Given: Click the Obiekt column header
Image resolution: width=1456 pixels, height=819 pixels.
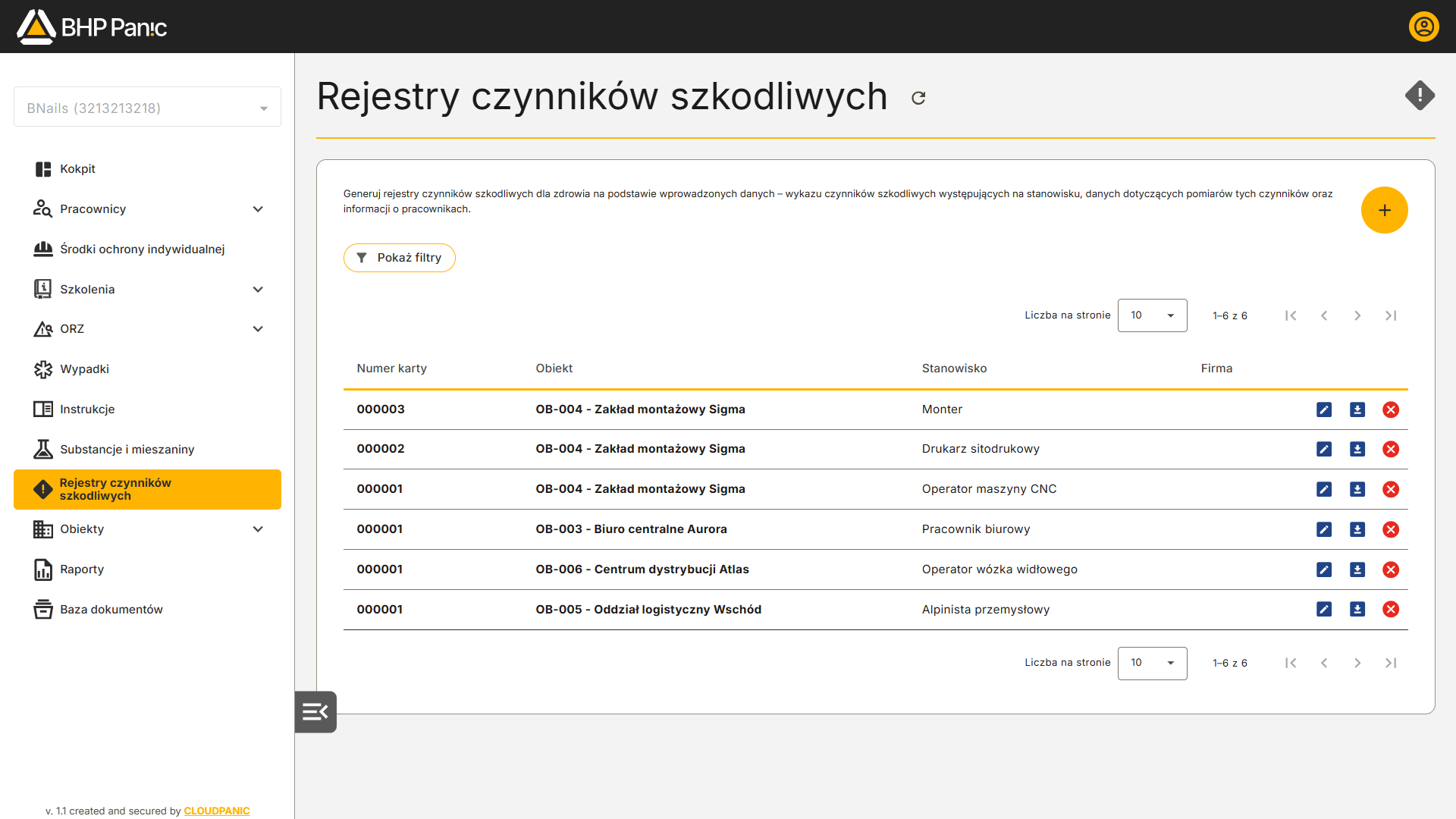Looking at the screenshot, I should point(554,369).
